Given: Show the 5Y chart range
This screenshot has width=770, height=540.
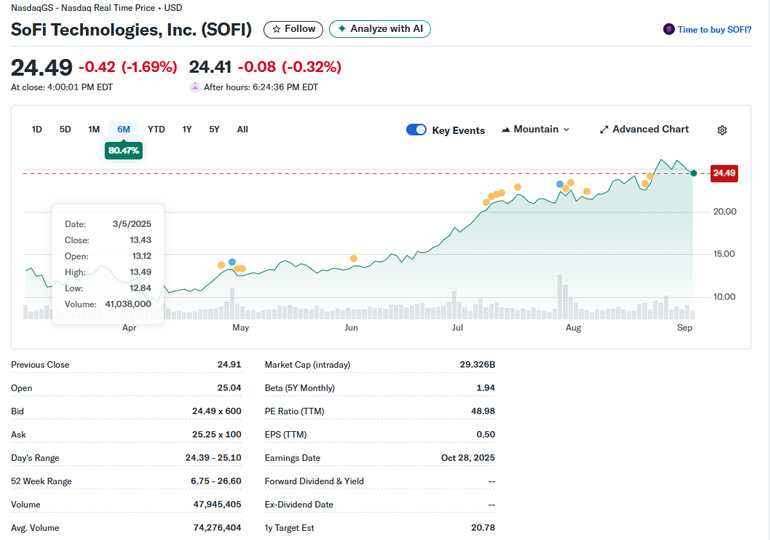Looking at the screenshot, I should click(x=214, y=129).
